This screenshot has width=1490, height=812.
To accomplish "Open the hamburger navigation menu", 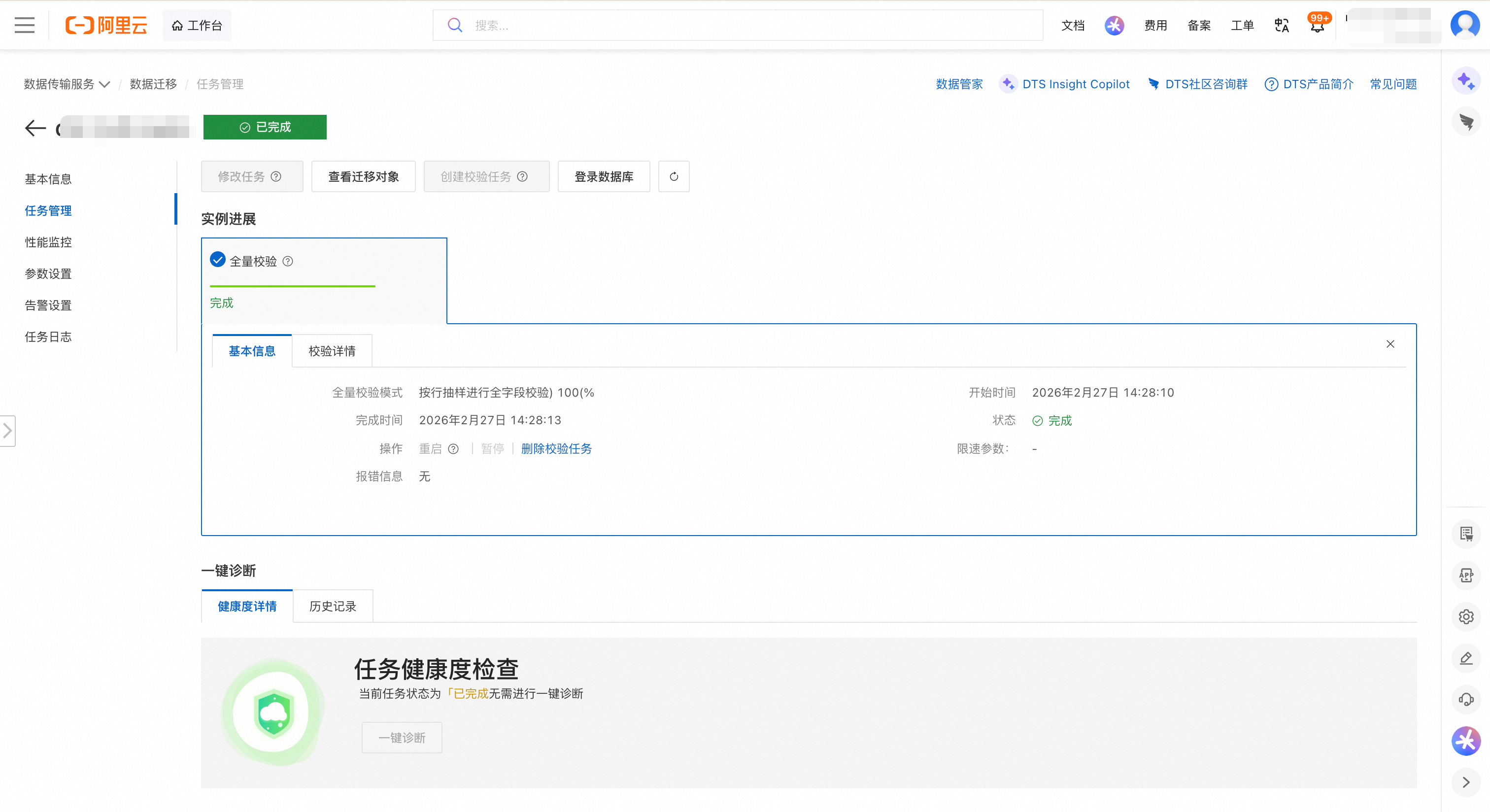I will (x=24, y=26).
